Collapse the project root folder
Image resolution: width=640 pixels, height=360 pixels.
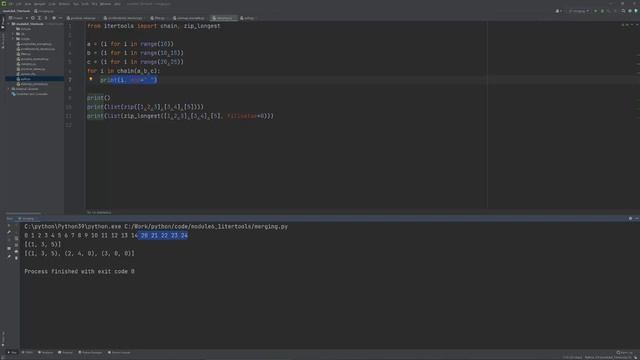click(x=8, y=24)
